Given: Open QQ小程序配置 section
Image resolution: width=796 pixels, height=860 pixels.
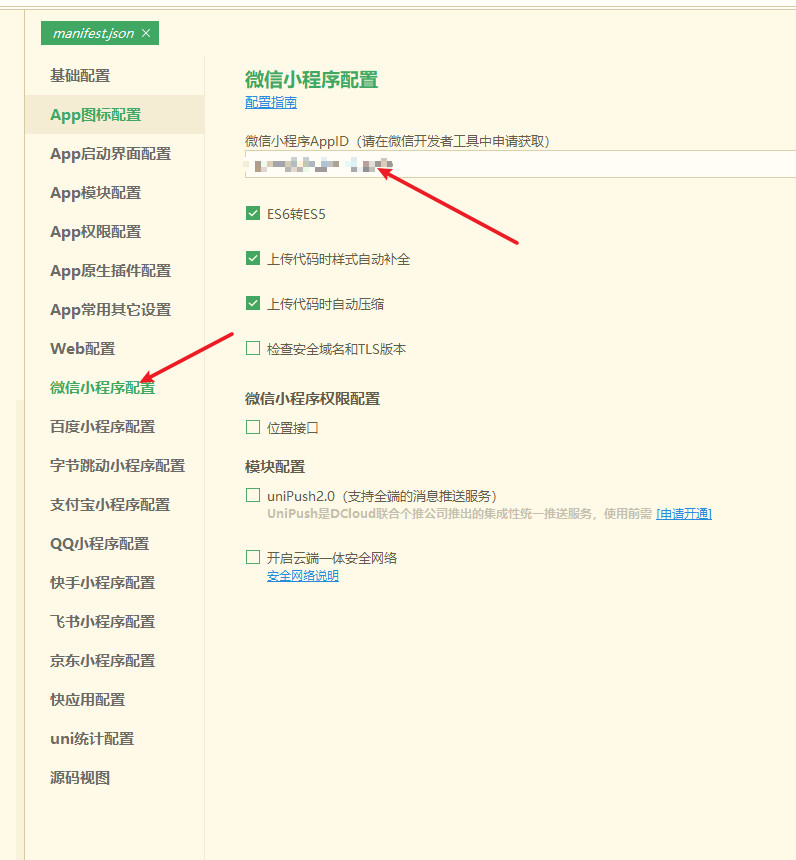Looking at the screenshot, I should (x=100, y=543).
